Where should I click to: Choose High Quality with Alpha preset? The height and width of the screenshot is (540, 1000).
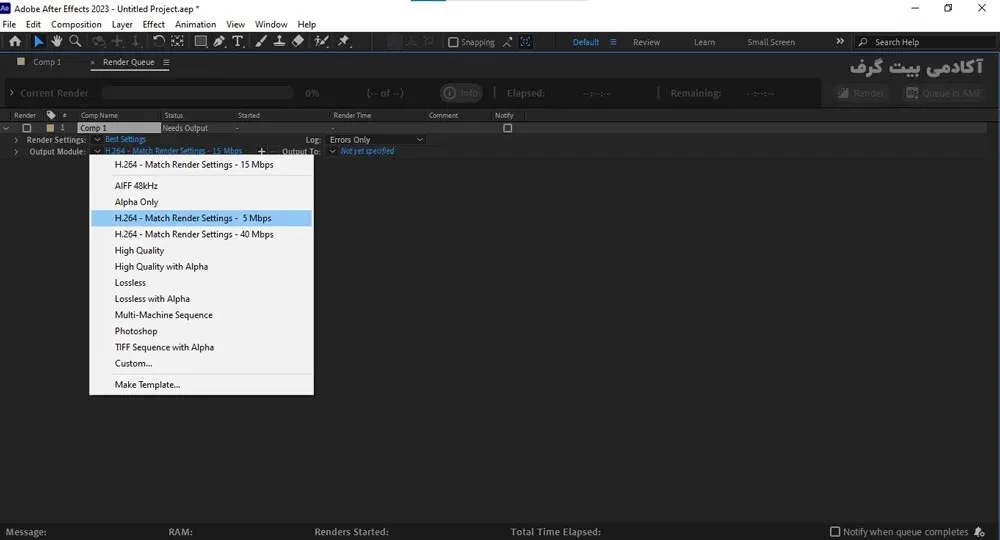point(202,266)
